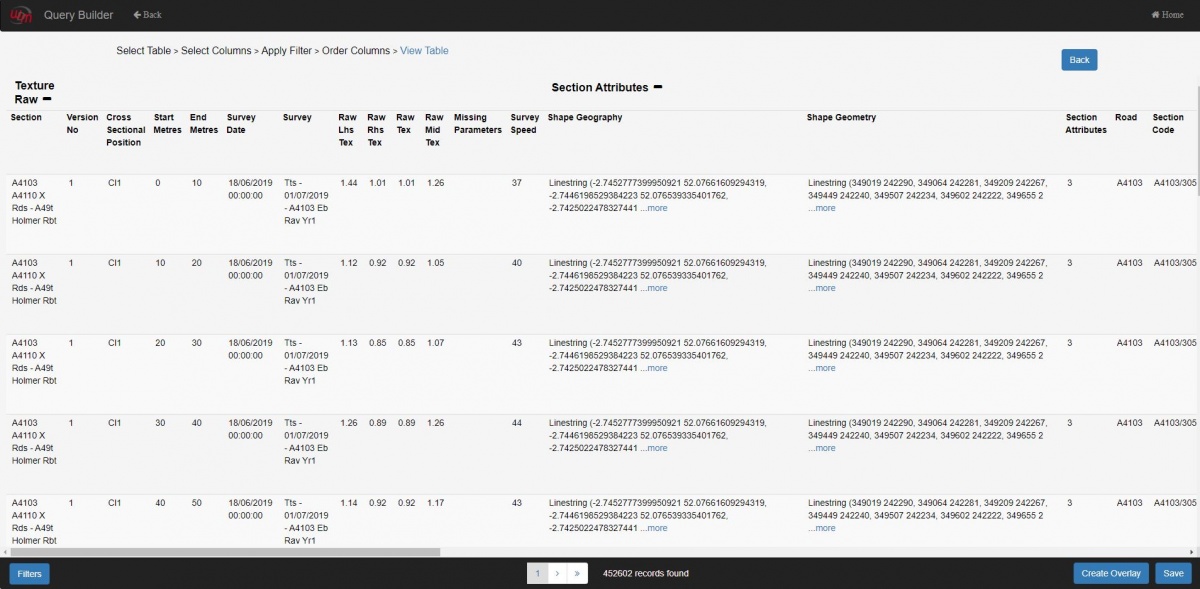Click the Home icon link
This screenshot has width=1200, height=589.
[1167, 15]
